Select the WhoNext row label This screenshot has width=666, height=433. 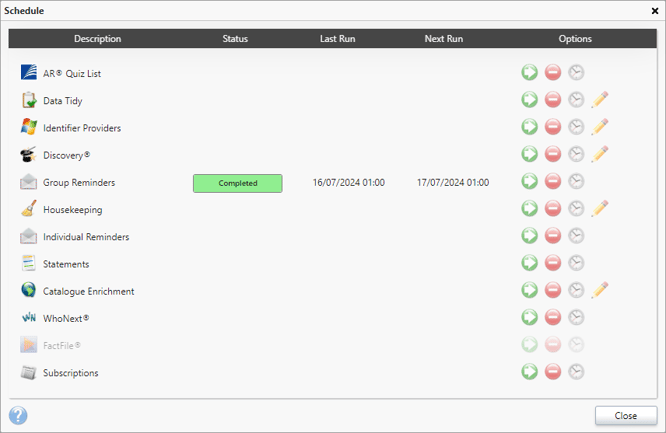pyautogui.click(x=66, y=318)
